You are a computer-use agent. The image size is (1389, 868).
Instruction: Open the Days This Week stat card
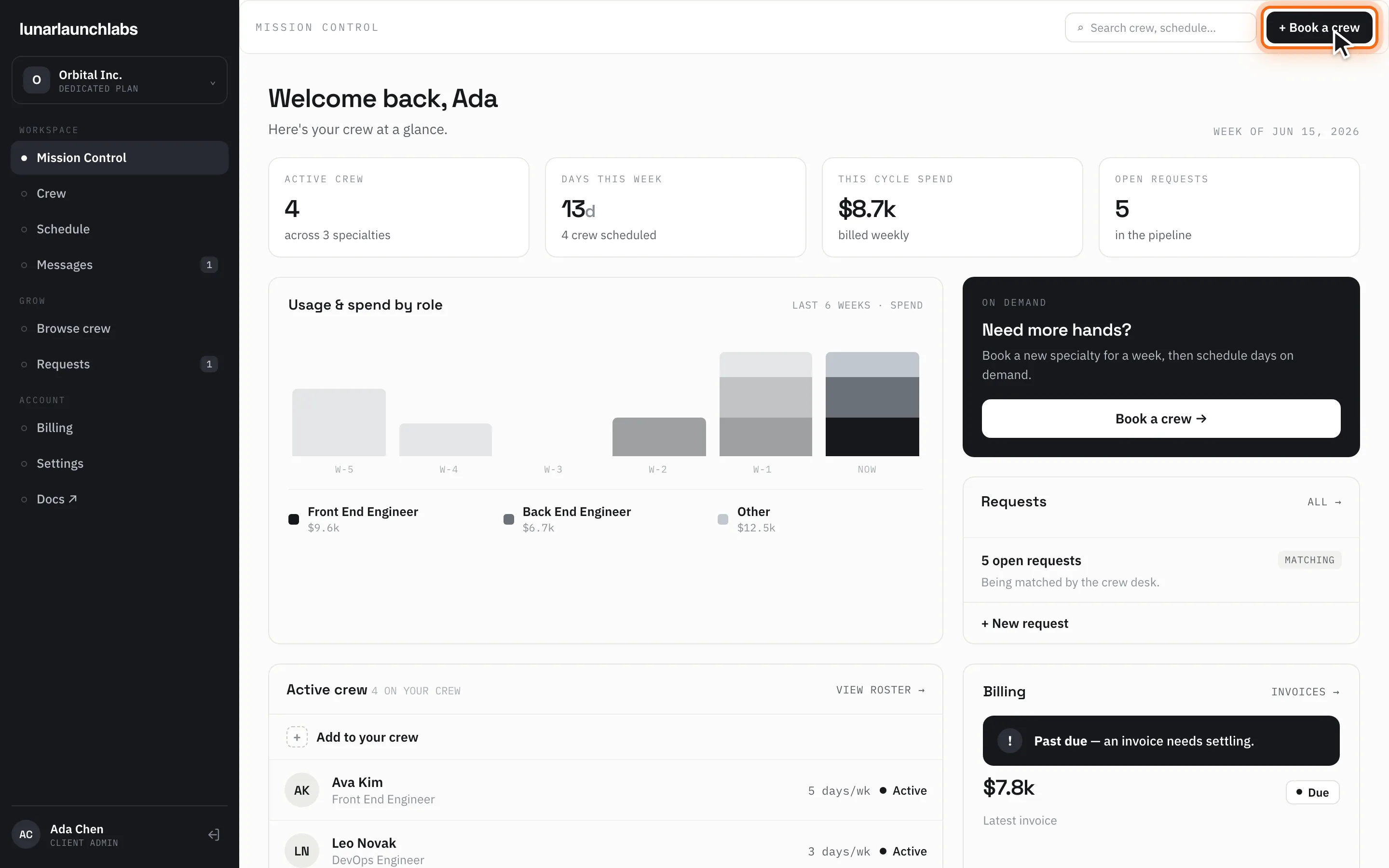[x=675, y=207]
